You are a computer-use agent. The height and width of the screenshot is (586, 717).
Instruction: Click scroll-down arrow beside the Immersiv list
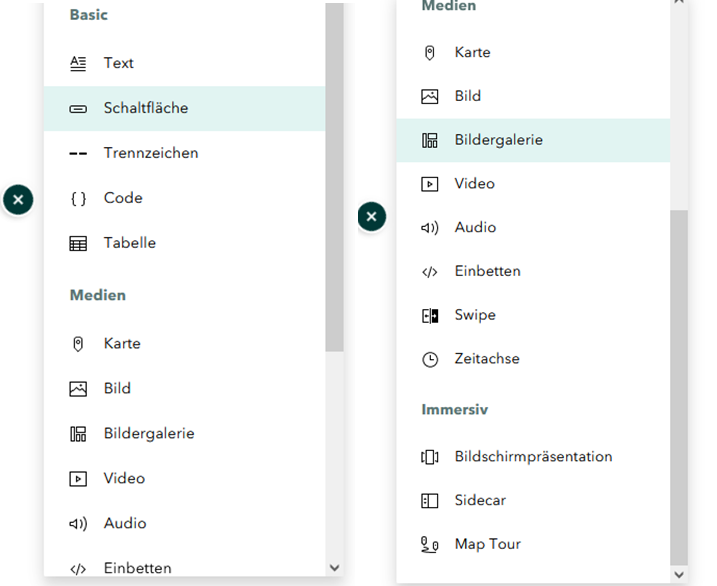point(679,574)
